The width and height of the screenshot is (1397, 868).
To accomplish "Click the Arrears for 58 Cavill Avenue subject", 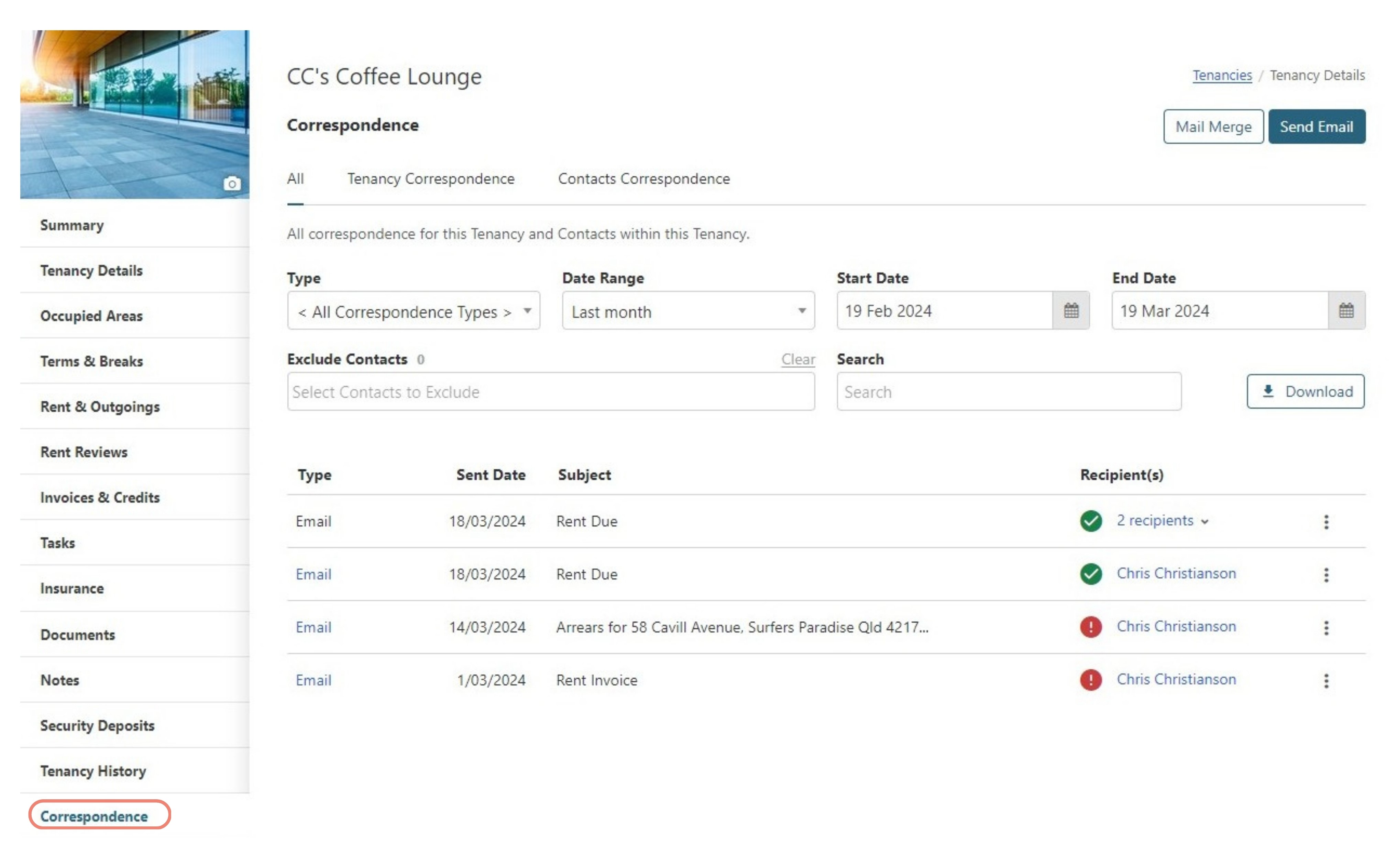I will pyautogui.click(x=742, y=627).
